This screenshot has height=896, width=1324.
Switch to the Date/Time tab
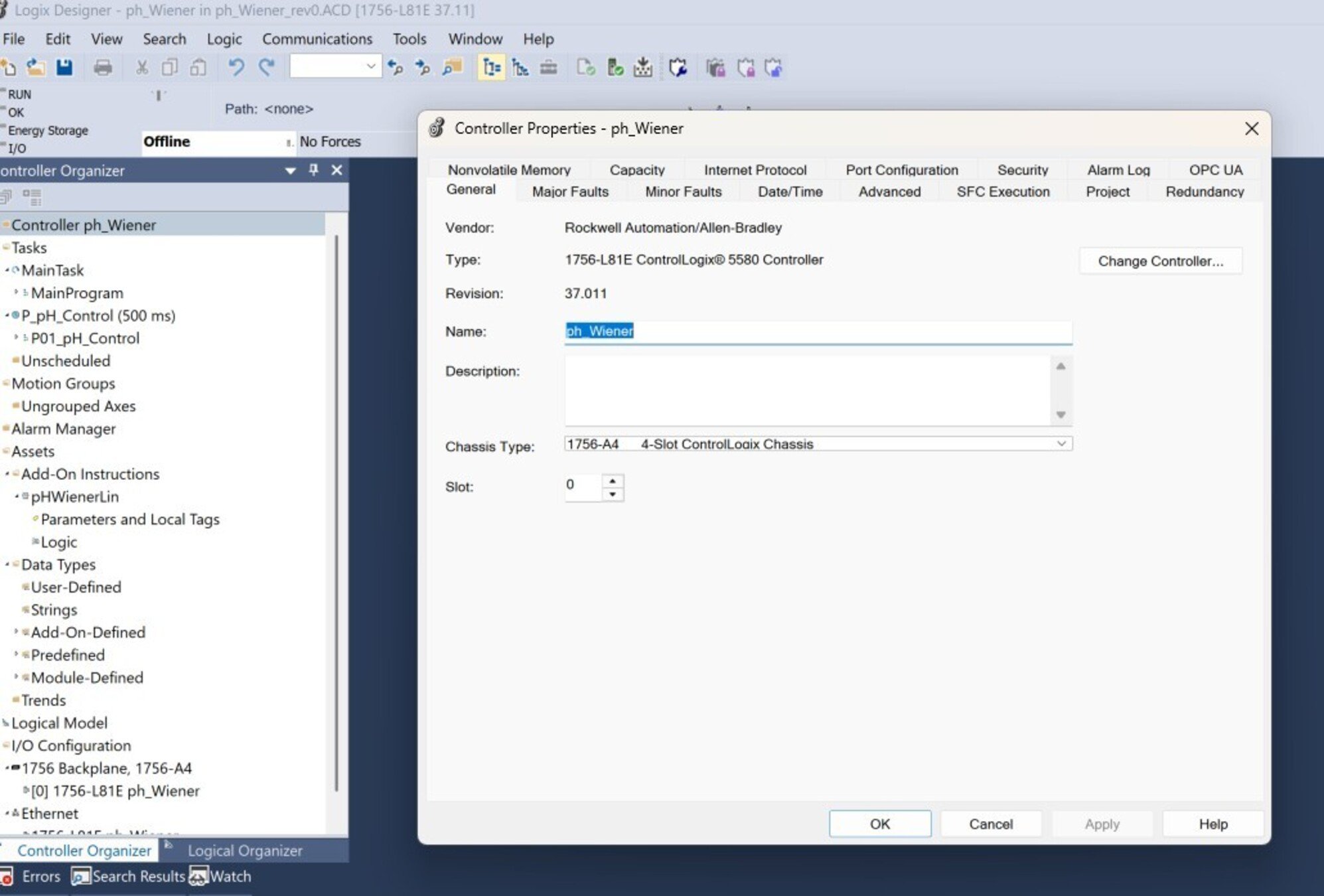tap(790, 192)
